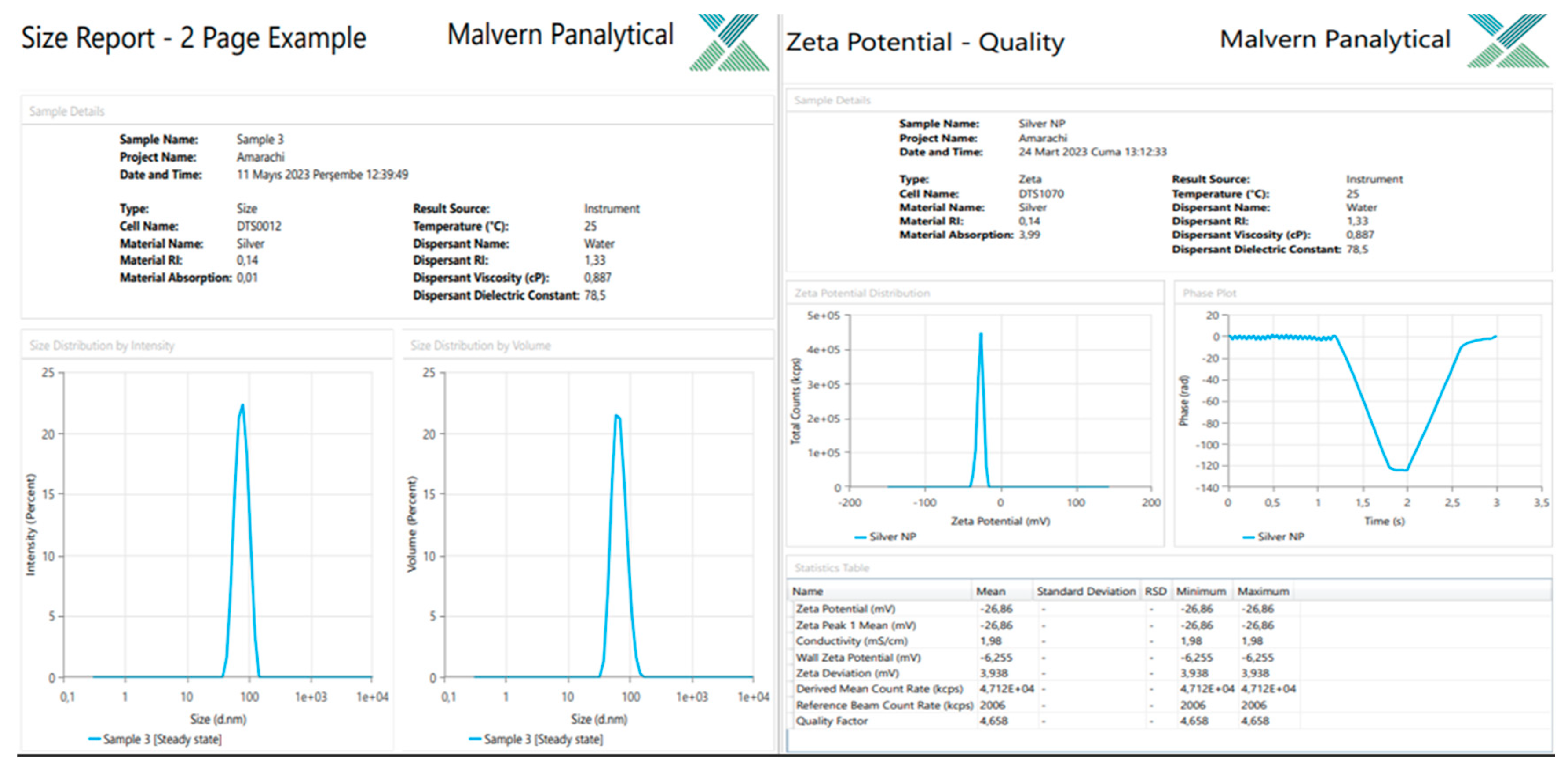
Task: Click Malvern Panalytical logo on Zeta report
Action: pos(1507,41)
